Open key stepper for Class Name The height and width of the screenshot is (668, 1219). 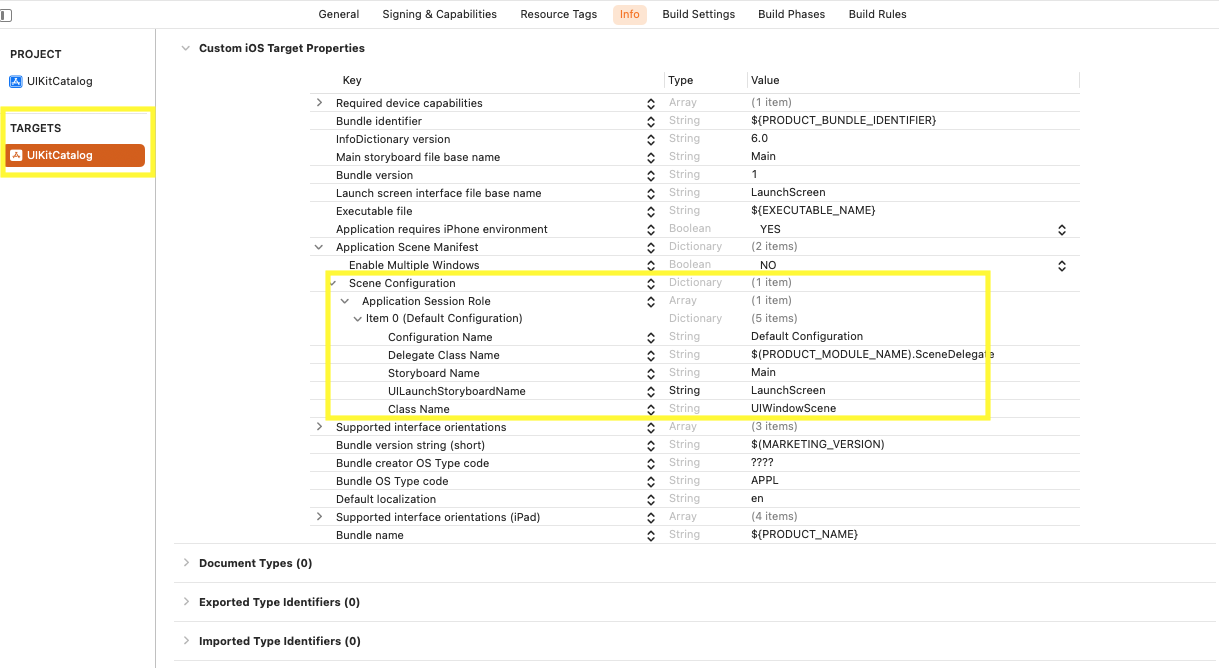pos(651,409)
